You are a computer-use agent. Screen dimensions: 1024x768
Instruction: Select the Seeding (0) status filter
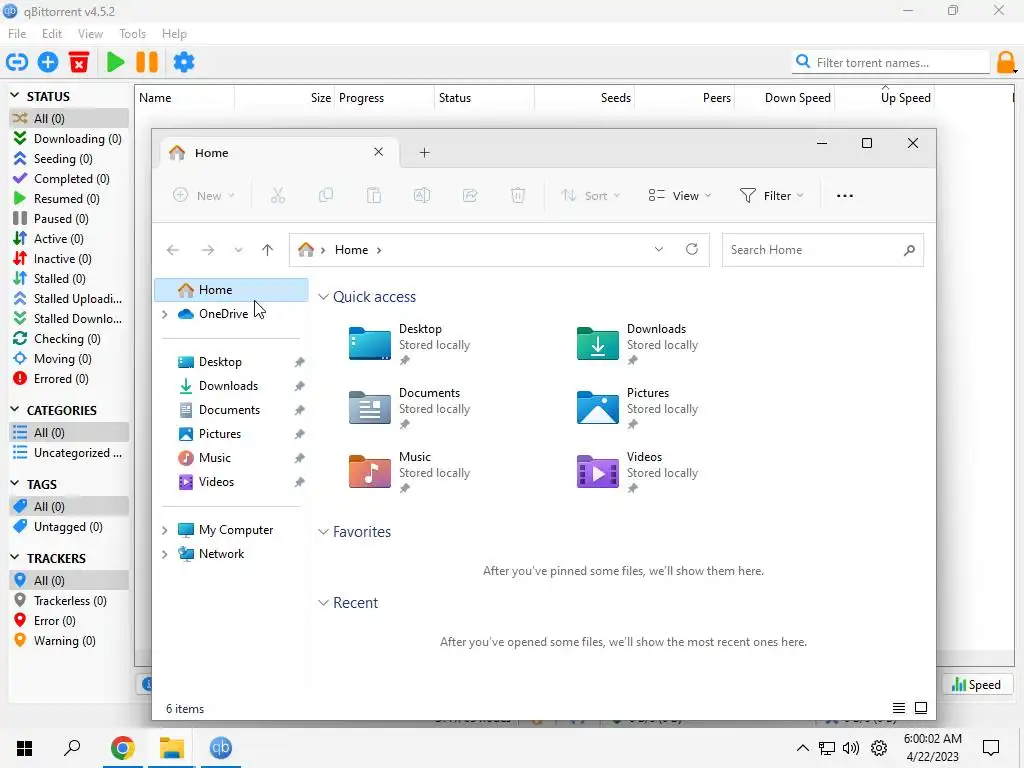point(69,159)
